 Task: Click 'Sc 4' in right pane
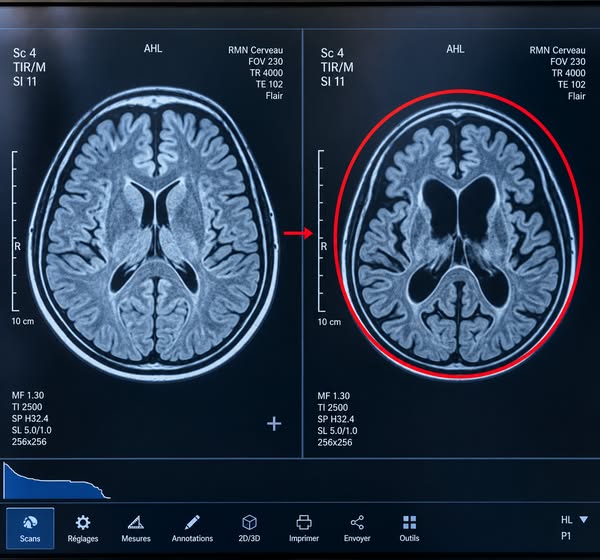click(x=332, y=53)
